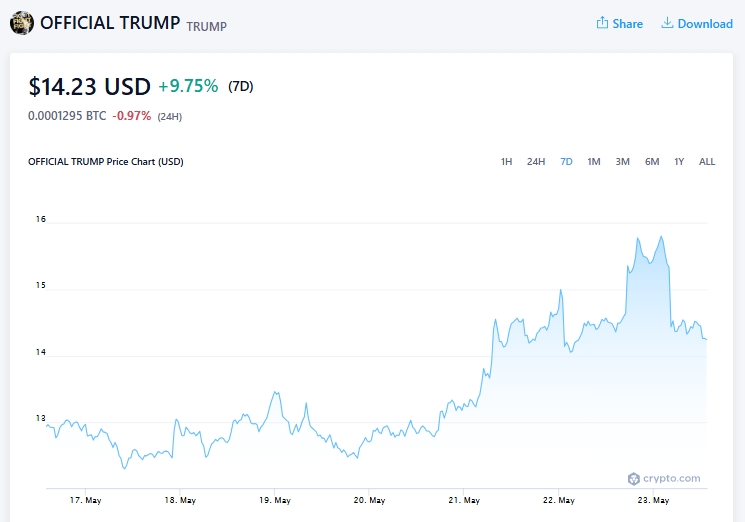Click the Download link text
Image resolution: width=745 pixels, height=522 pixels.
(705, 24)
